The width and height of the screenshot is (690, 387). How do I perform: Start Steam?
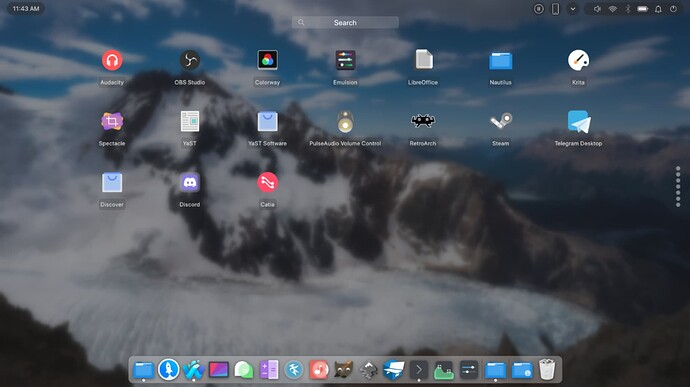click(501, 121)
